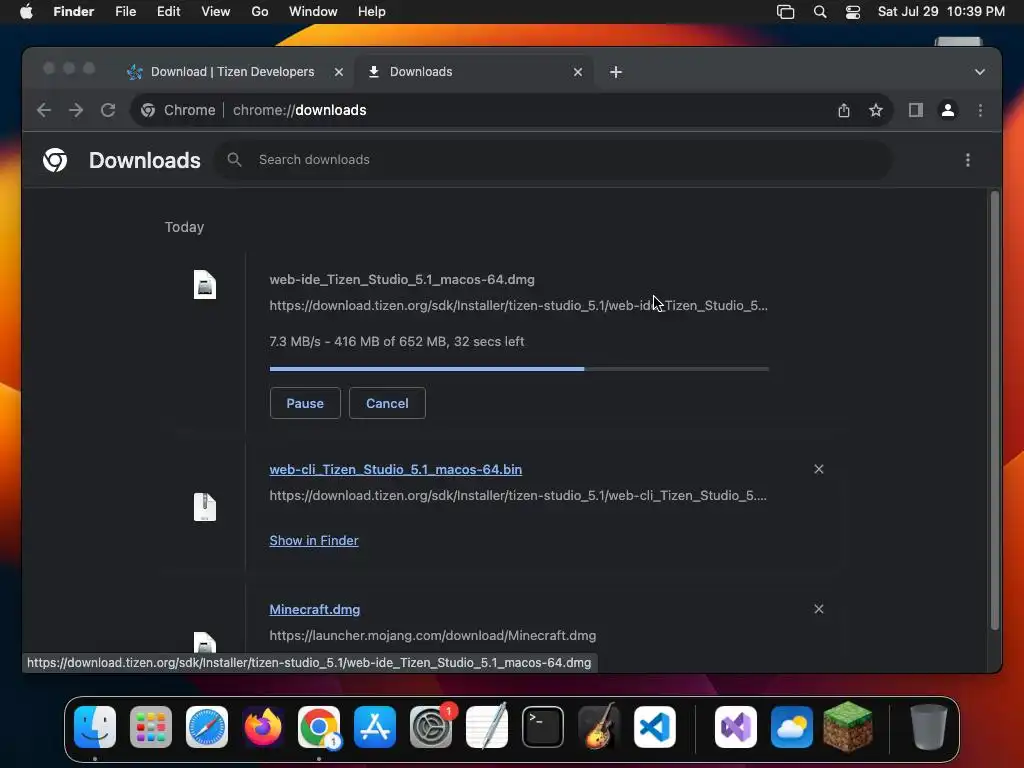Open the Apple menu
The width and height of the screenshot is (1024, 768).
[x=26, y=12]
